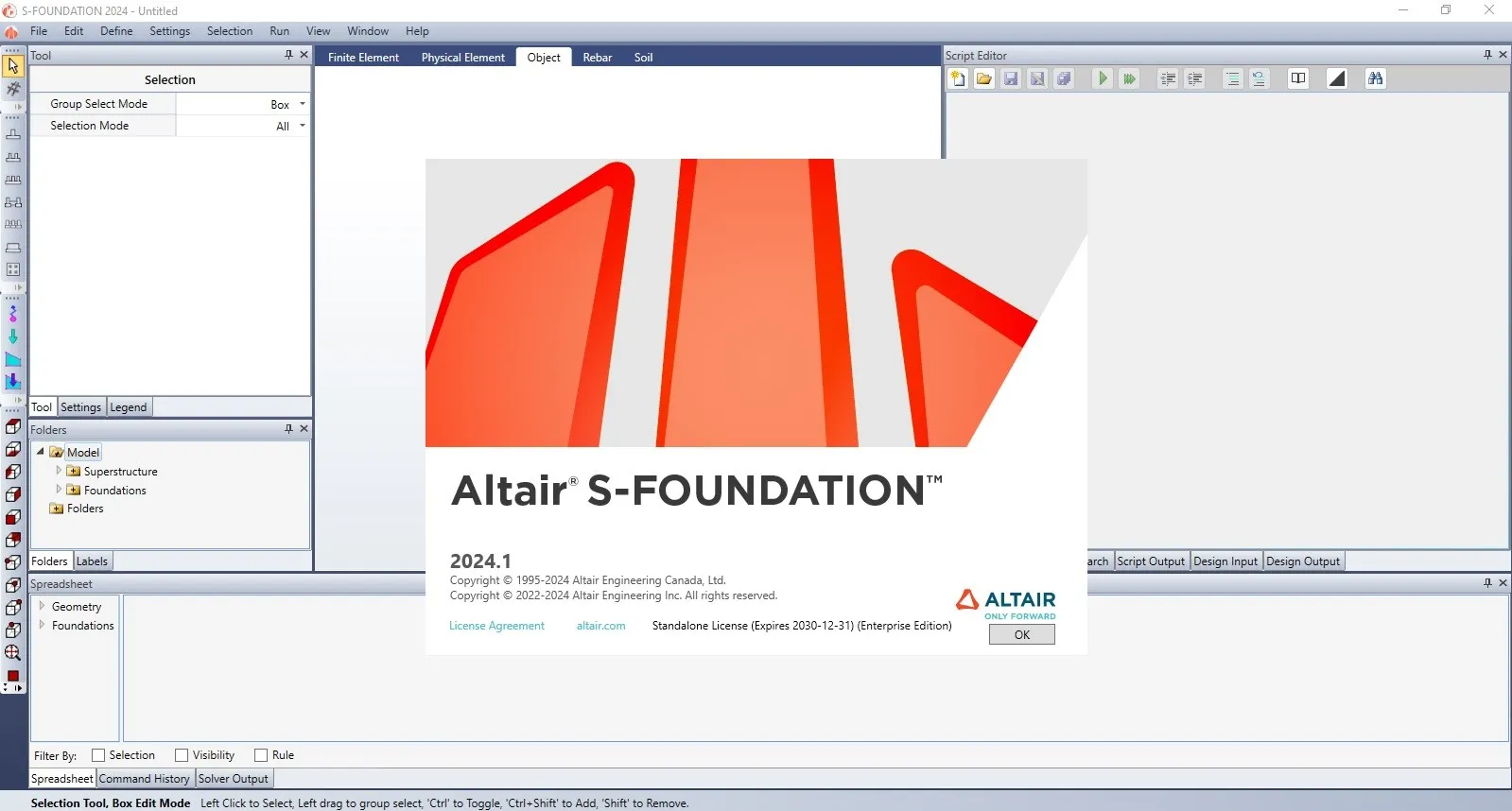Switch to the Rebar tab
This screenshot has width=1512, height=811.
[x=598, y=58]
